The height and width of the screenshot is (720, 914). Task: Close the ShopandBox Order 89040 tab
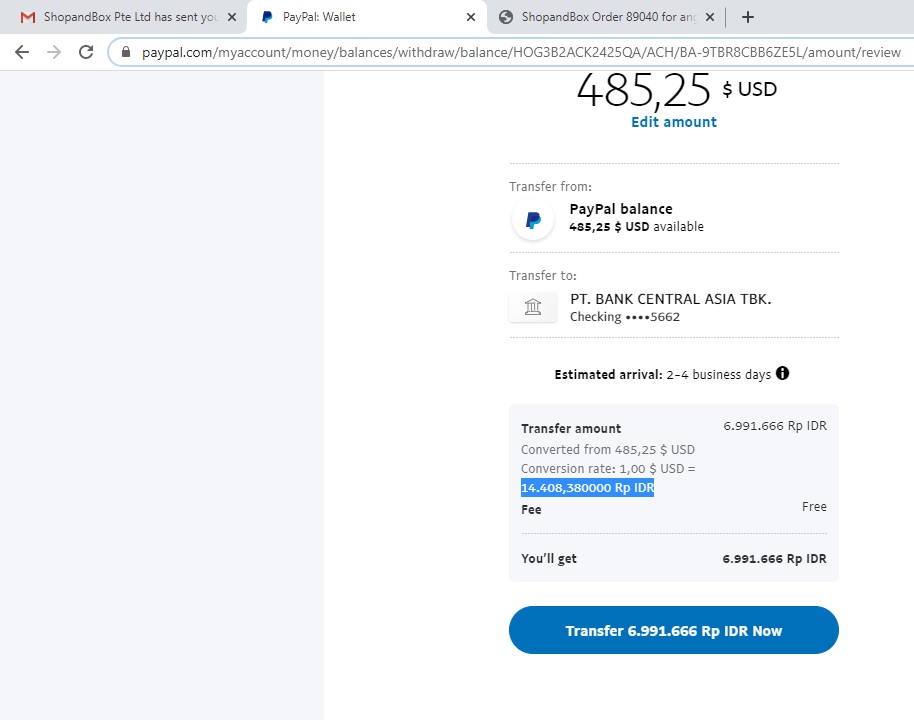(709, 17)
